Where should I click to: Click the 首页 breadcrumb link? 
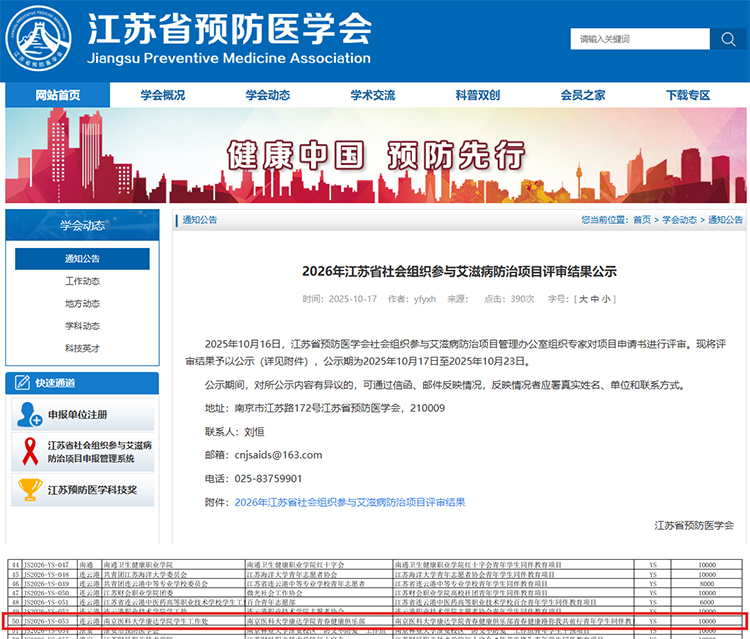641,220
